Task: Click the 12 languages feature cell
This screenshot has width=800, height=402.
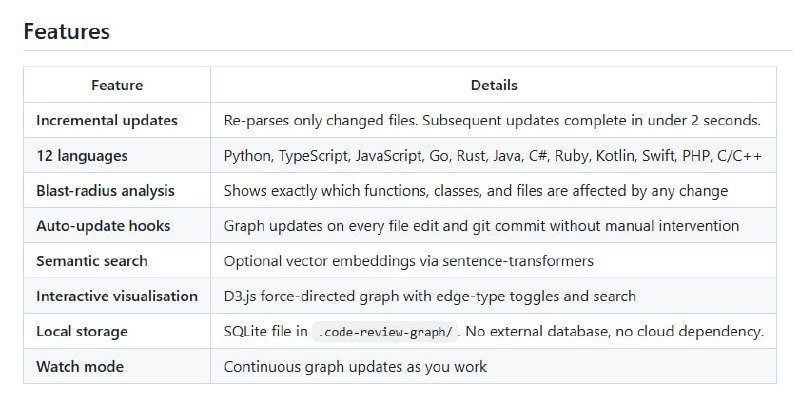Action: click(x=82, y=156)
